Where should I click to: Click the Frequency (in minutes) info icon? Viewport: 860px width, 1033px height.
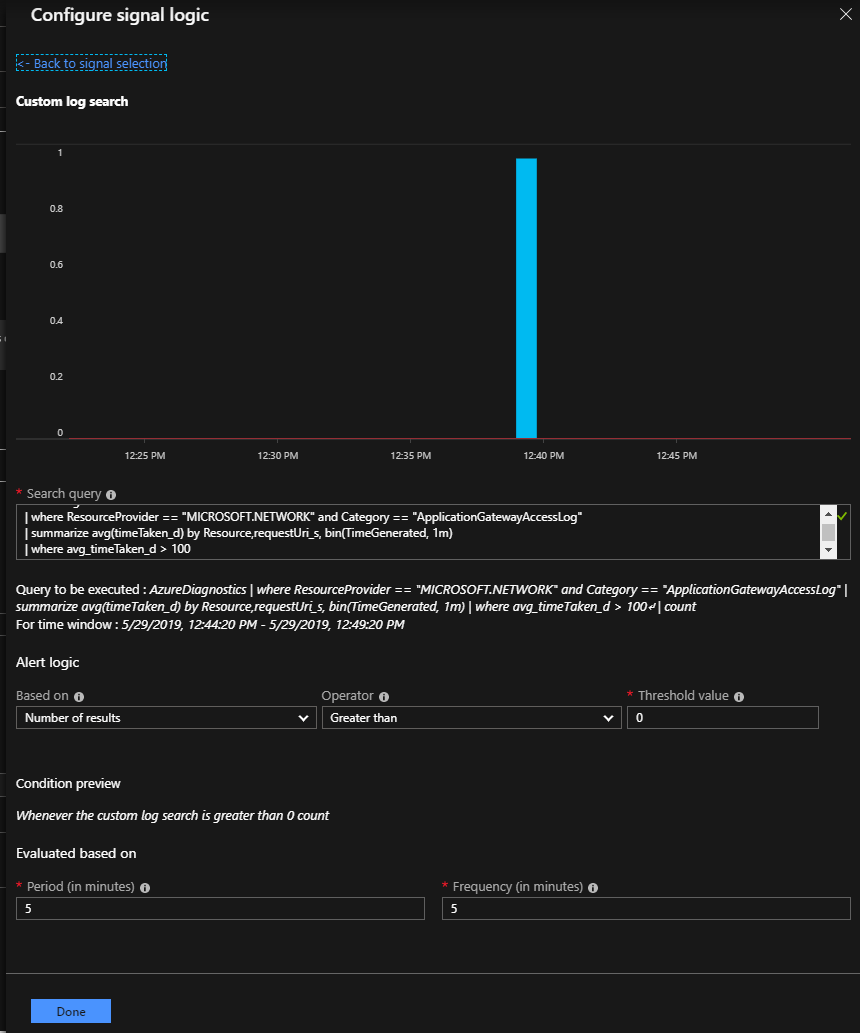(593, 888)
